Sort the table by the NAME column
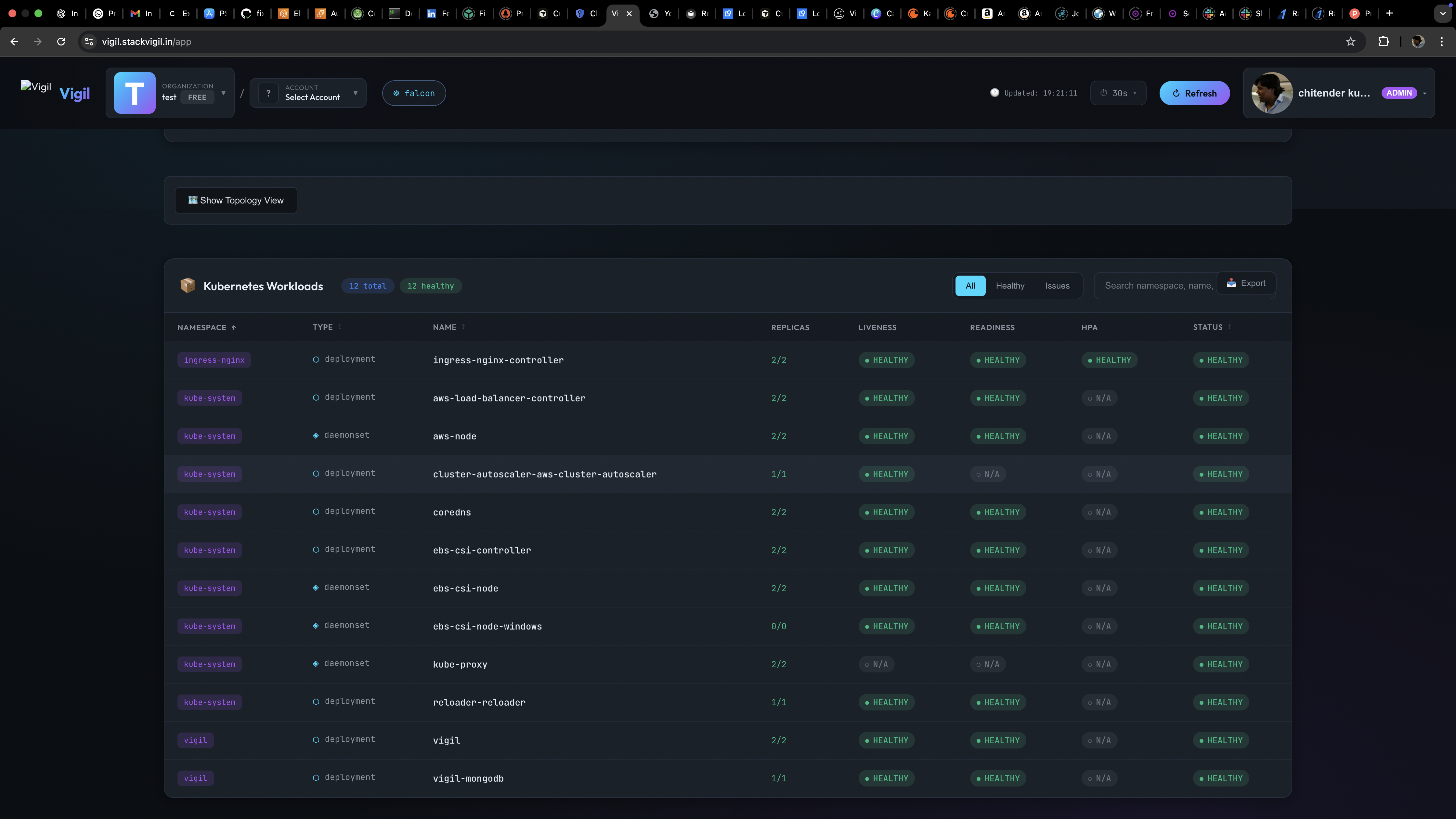Image resolution: width=1456 pixels, height=819 pixels. coord(448,327)
